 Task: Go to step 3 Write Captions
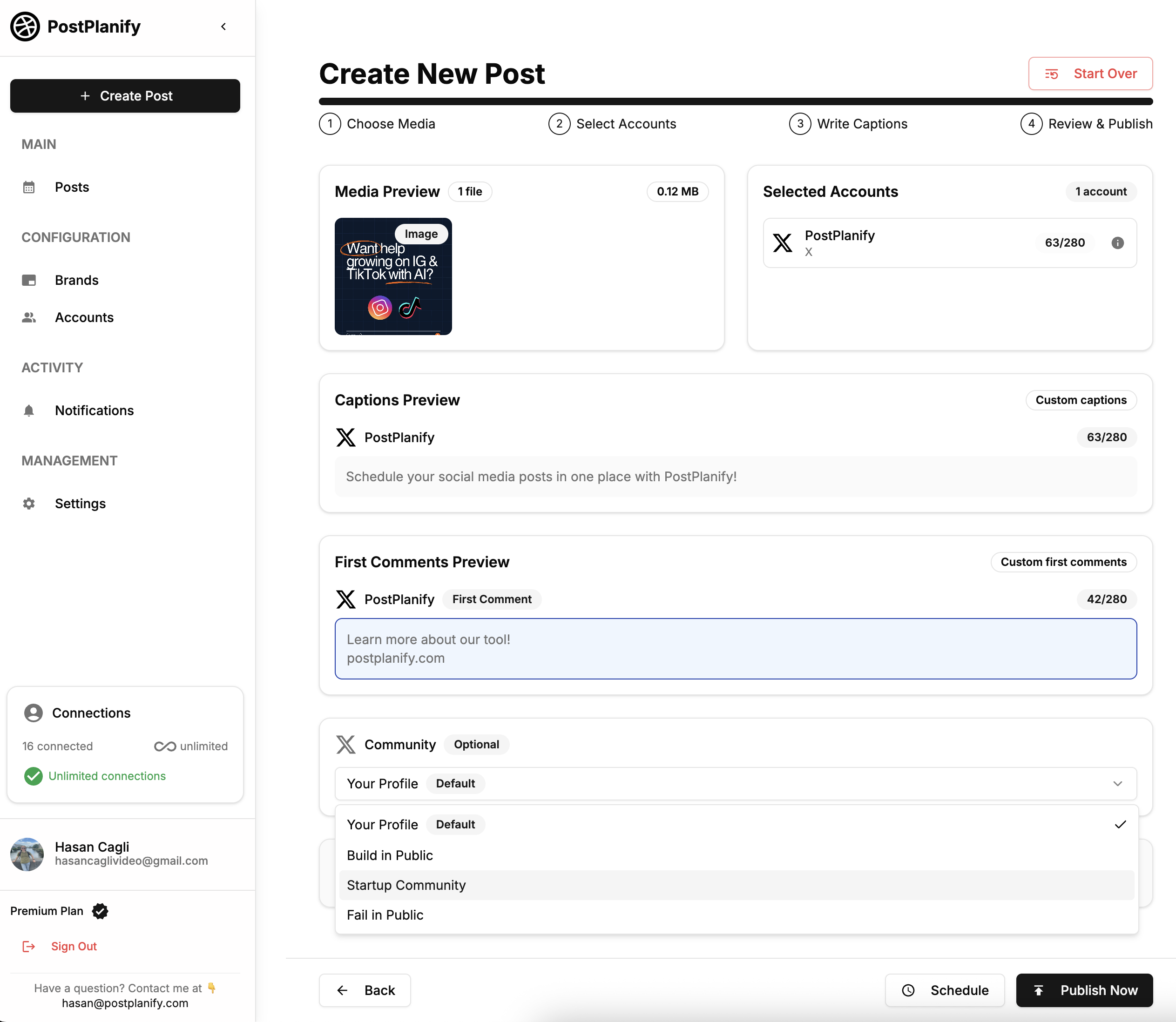848,124
